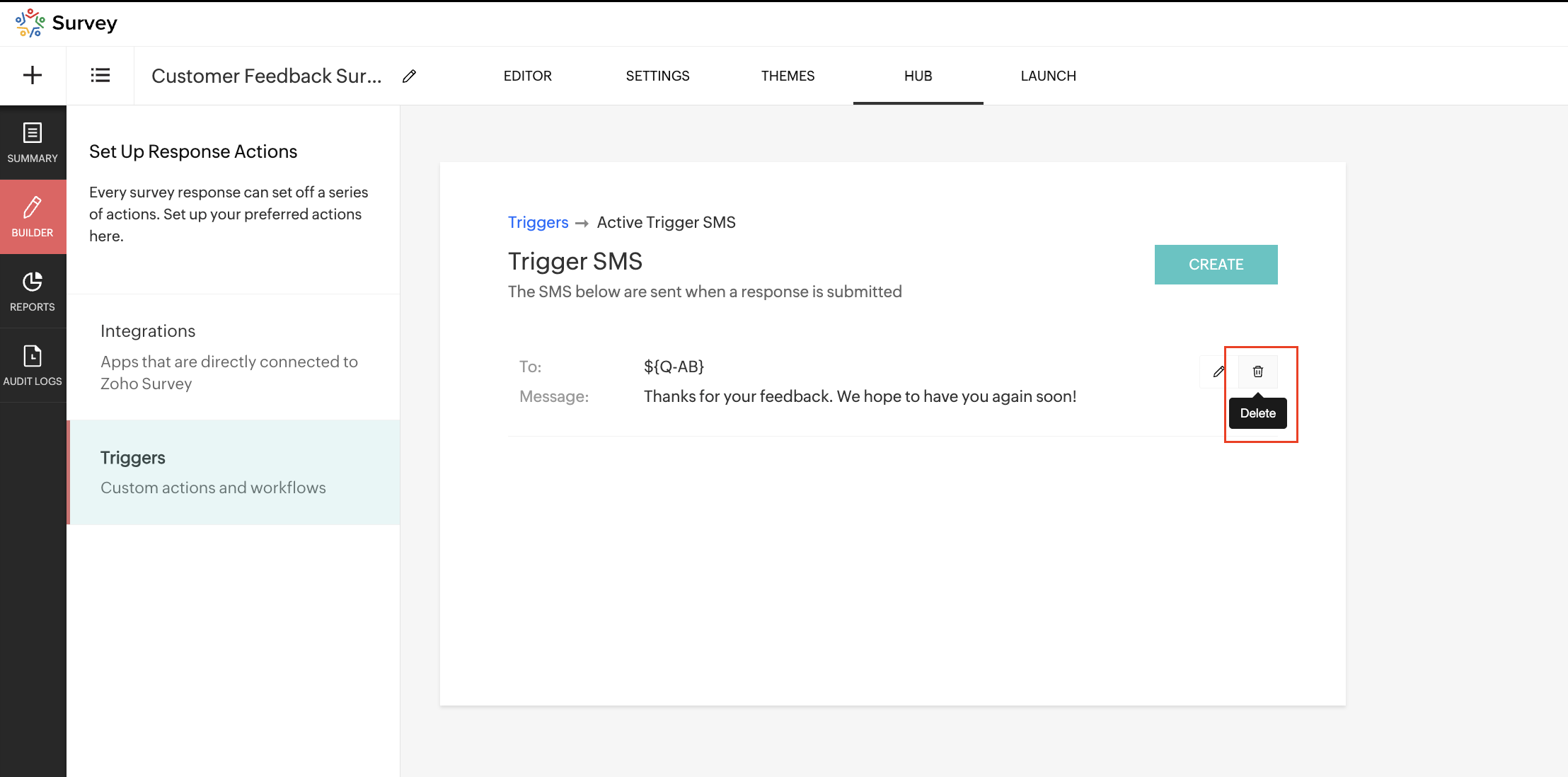Image resolution: width=1568 pixels, height=777 pixels.
Task: Open the Reports sidebar icon
Action: click(33, 291)
